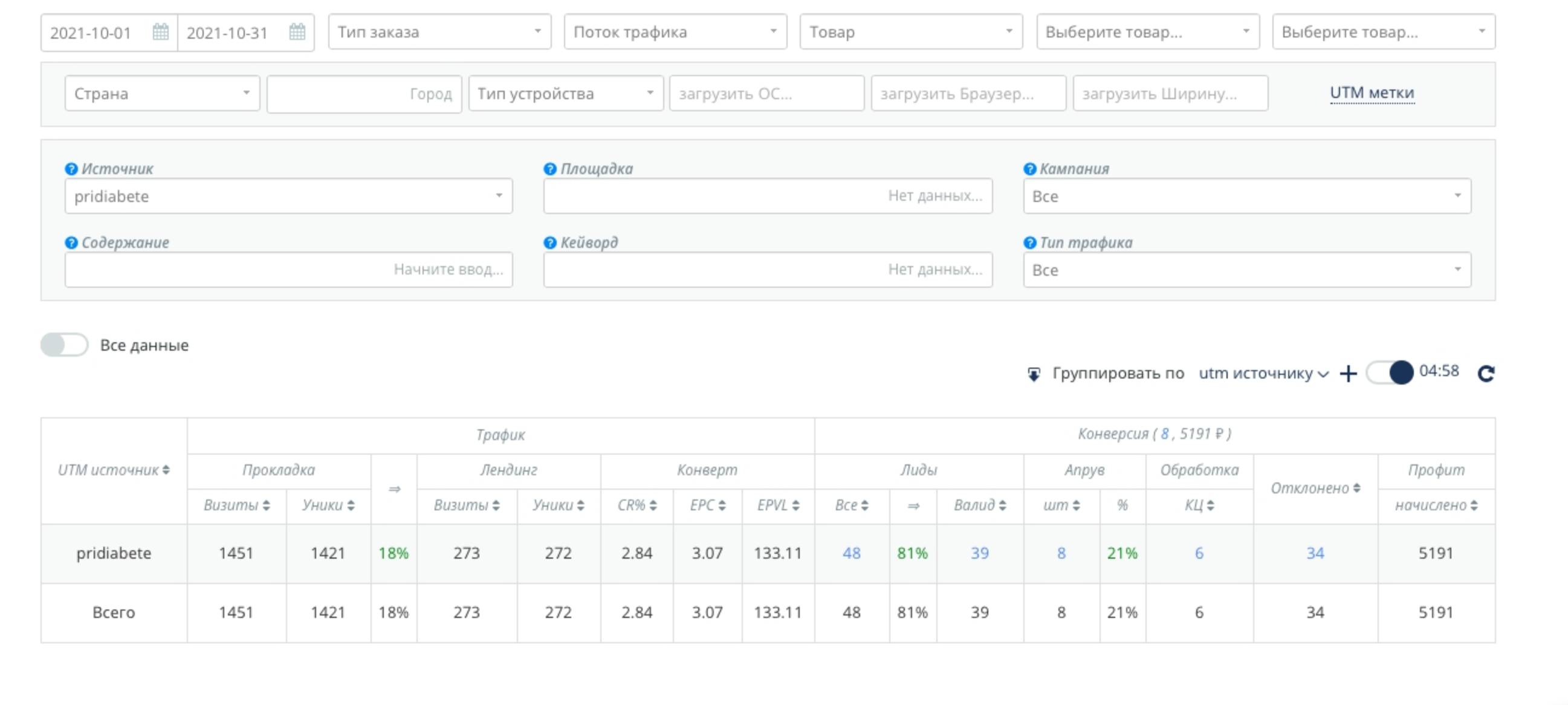Viewport: 1568px width, 705px height.
Task: Click the export icon before Группировать по
Action: pyautogui.click(x=1034, y=374)
